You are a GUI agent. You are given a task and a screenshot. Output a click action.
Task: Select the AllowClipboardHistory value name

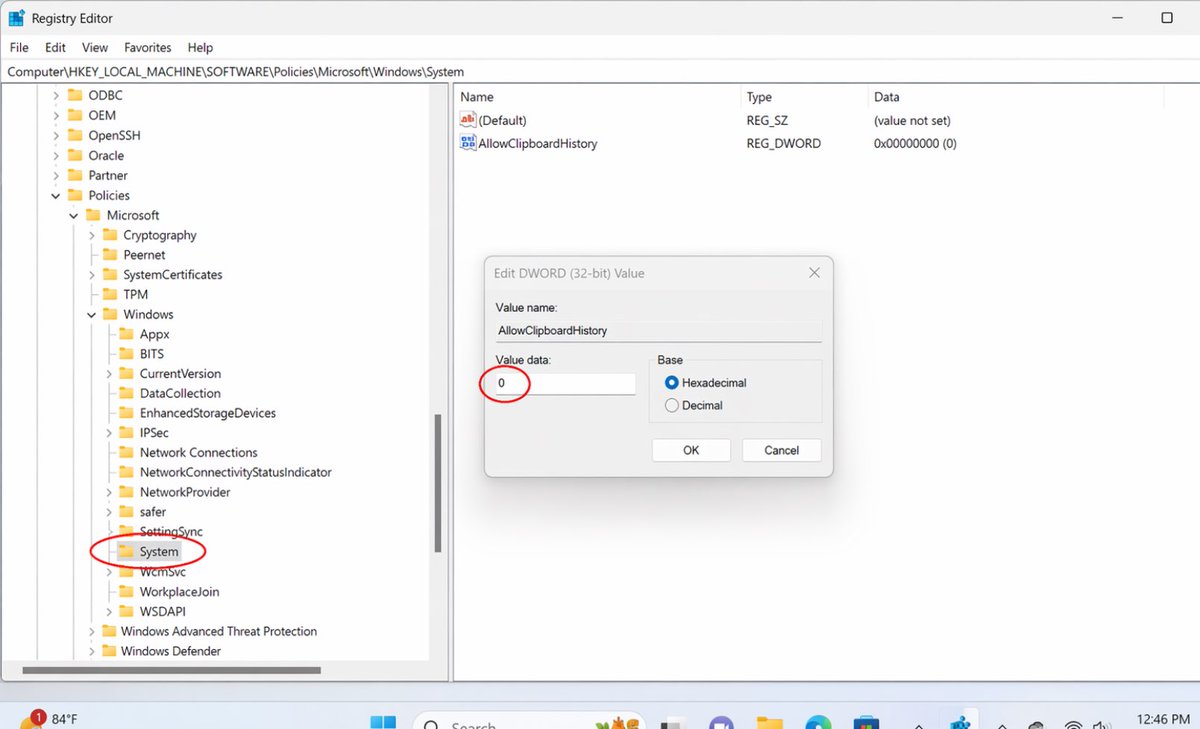click(537, 143)
